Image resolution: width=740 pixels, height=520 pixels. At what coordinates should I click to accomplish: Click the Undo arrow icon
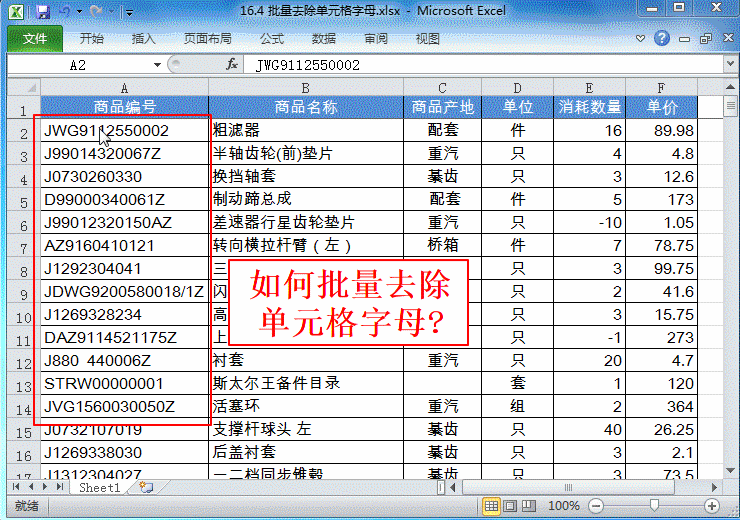click(x=66, y=12)
